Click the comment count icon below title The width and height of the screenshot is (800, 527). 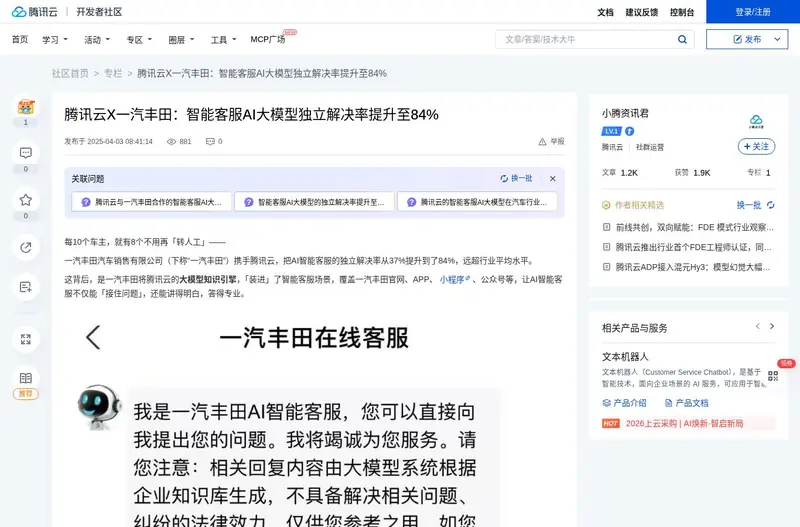(x=210, y=141)
